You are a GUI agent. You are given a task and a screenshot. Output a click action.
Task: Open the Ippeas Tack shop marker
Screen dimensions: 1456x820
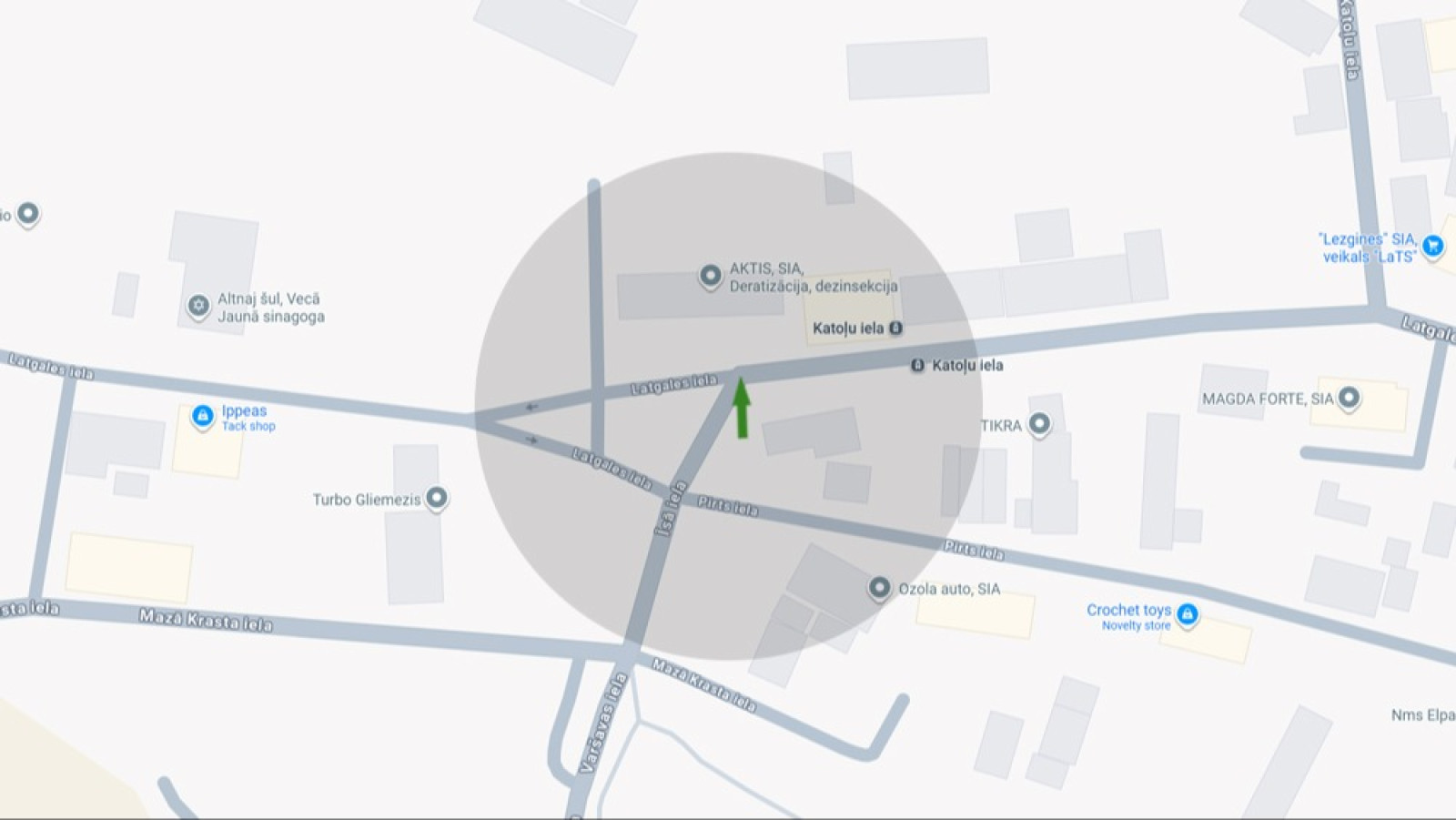[203, 416]
